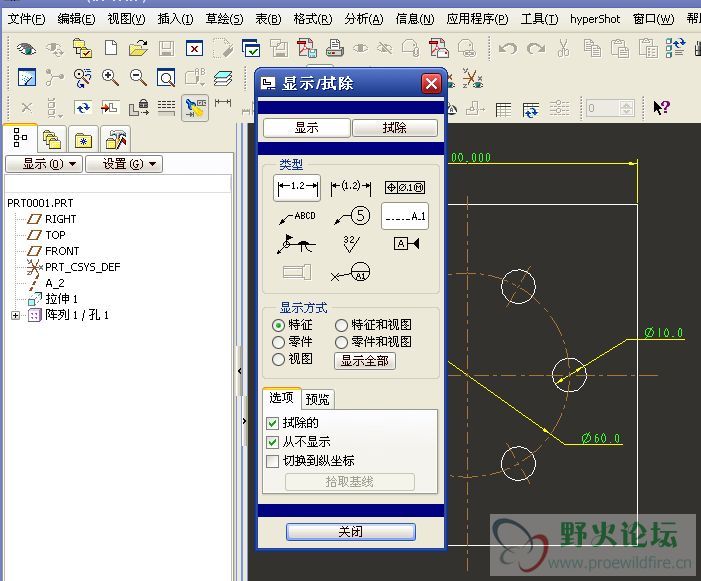Screen dimensions: 701x581
Task: Click the zoom in magnifier icon
Action: 110,78
